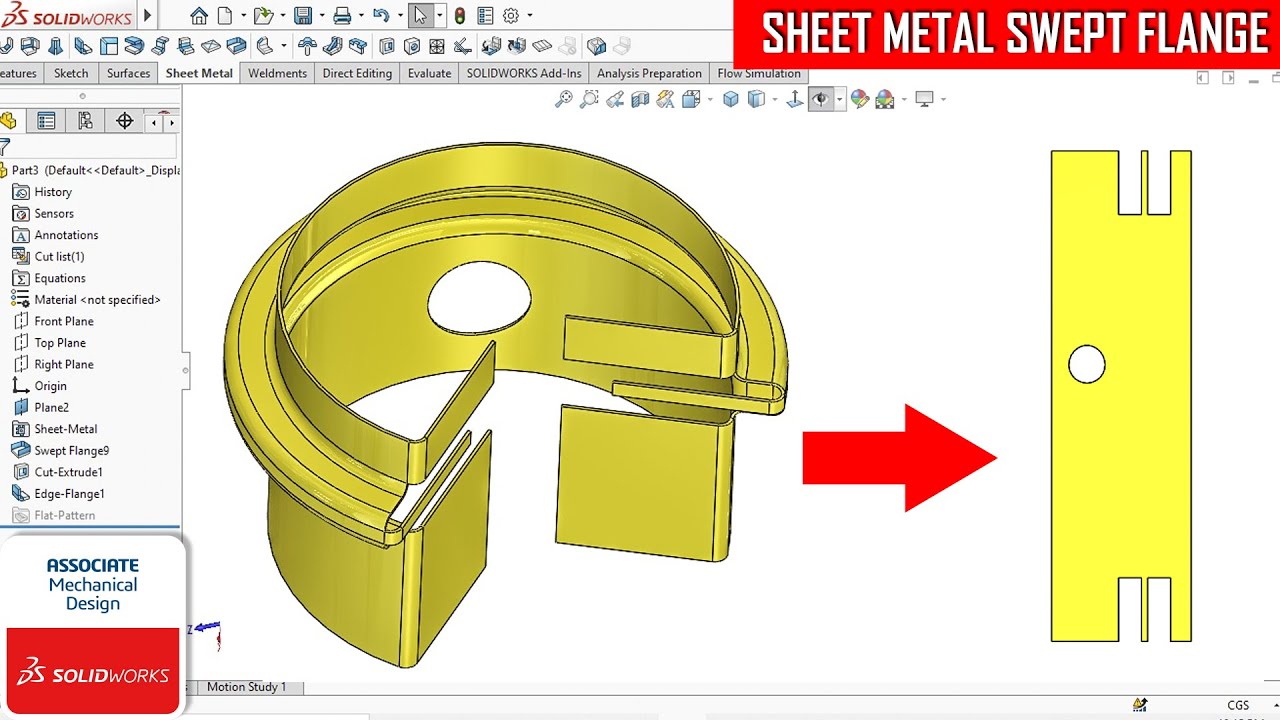Save the part with the floppy disk icon

pyautogui.click(x=302, y=16)
